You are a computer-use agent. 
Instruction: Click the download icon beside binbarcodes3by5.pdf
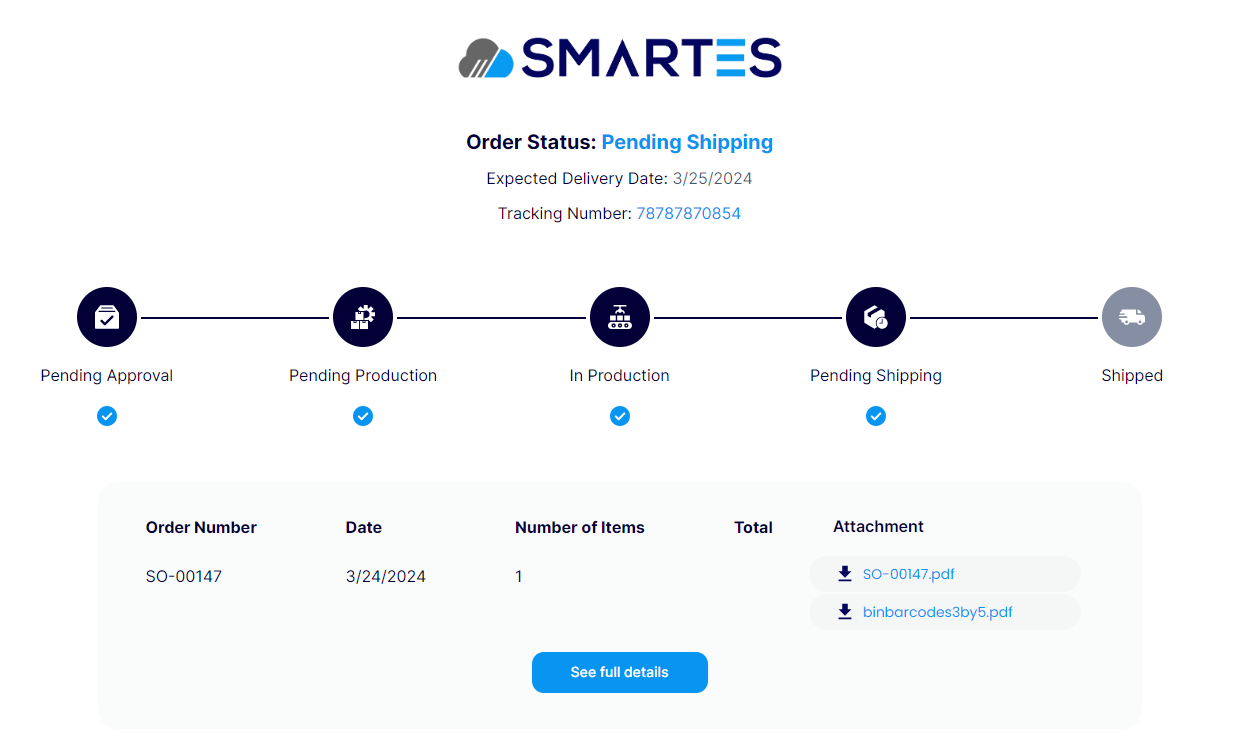(845, 612)
